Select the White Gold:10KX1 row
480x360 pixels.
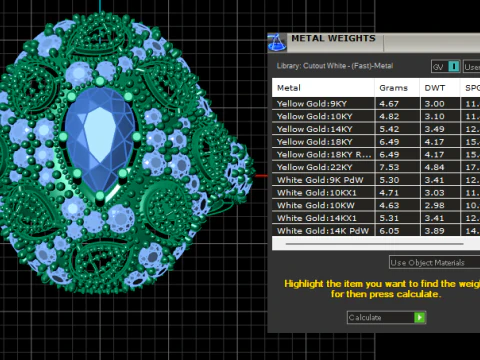[376, 193]
